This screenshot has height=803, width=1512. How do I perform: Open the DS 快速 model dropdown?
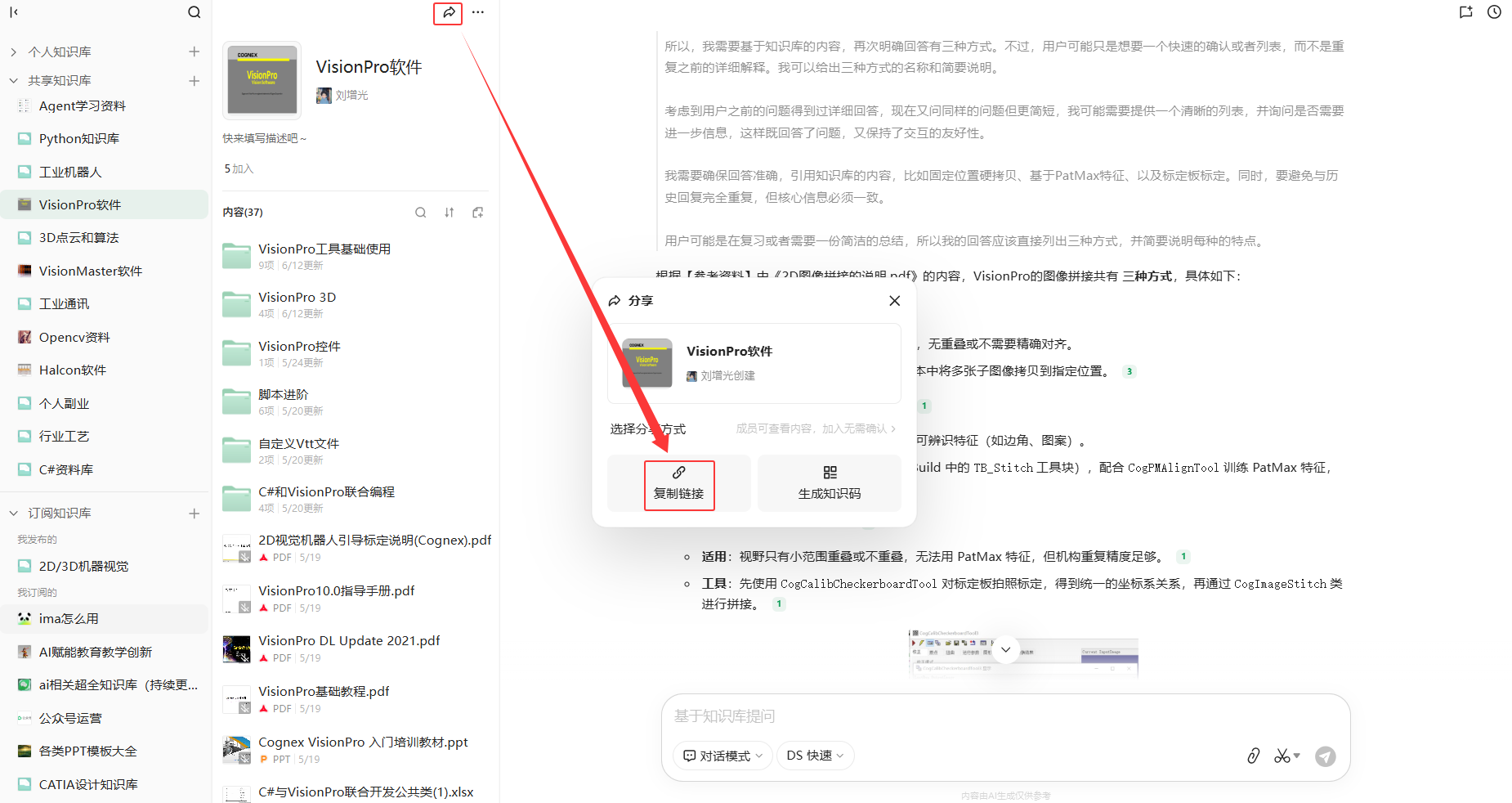pyautogui.click(x=816, y=756)
